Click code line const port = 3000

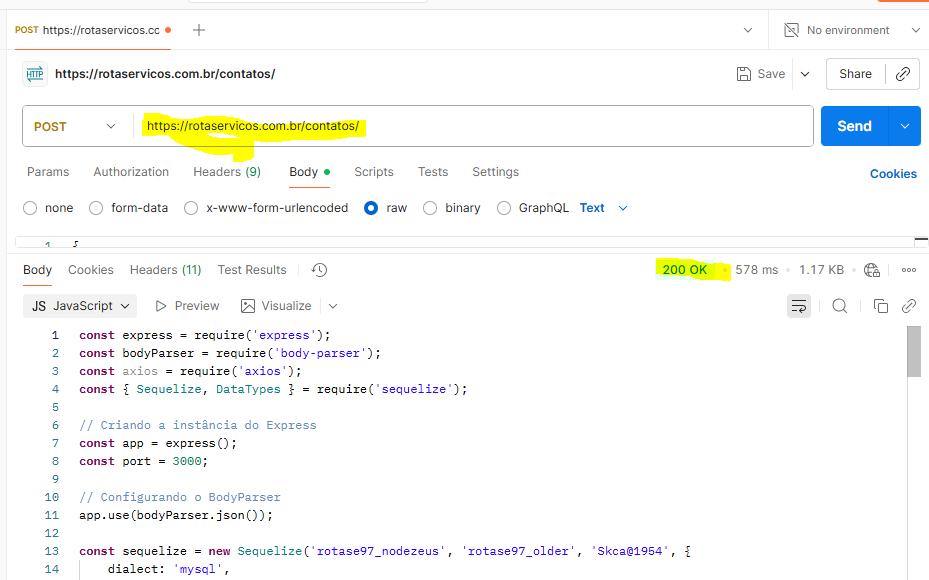[x=143, y=462]
